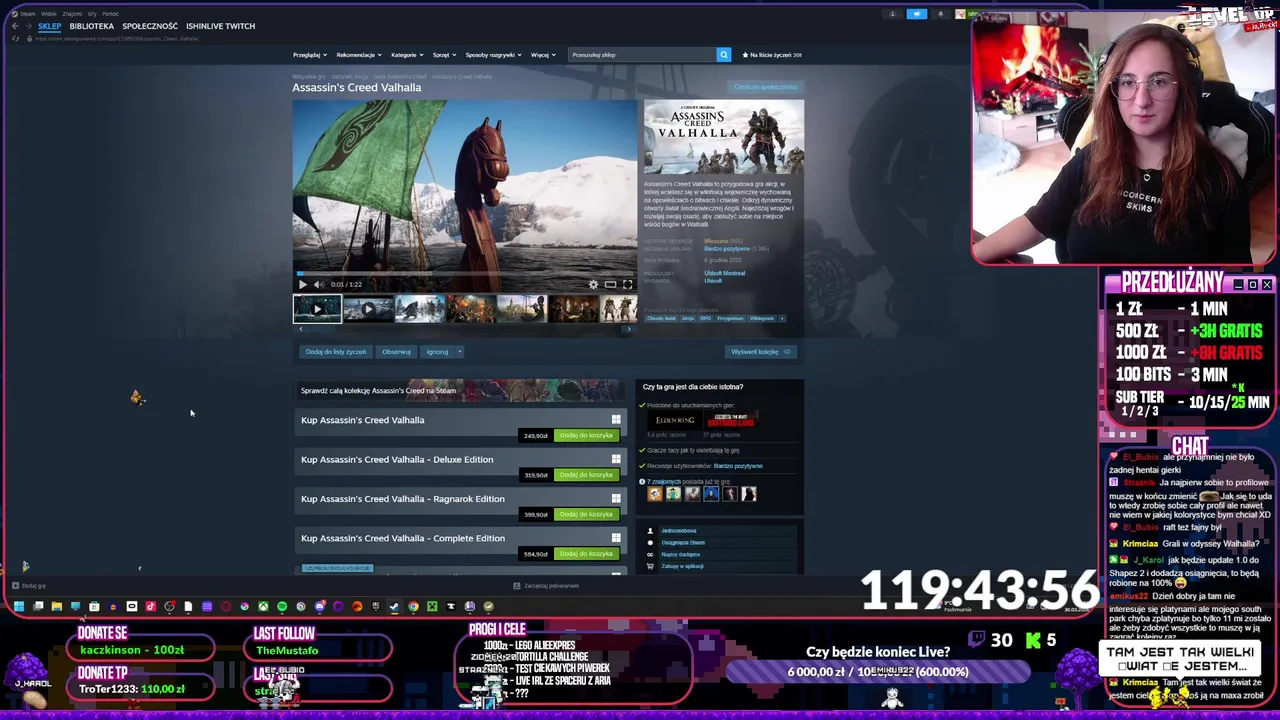The height and width of the screenshot is (720, 1280).
Task: Go to the SPOŁECZNOŚĆ tab
Action: pyautogui.click(x=150, y=26)
